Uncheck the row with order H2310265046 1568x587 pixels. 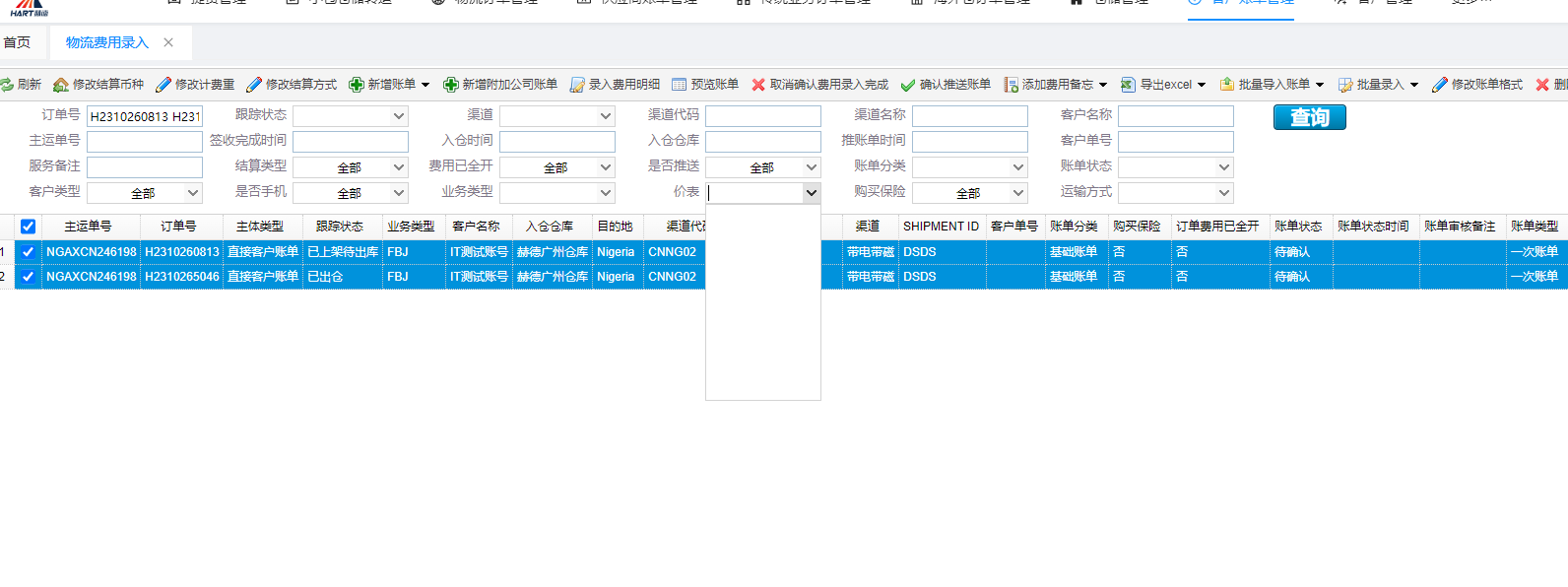tap(29, 277)
